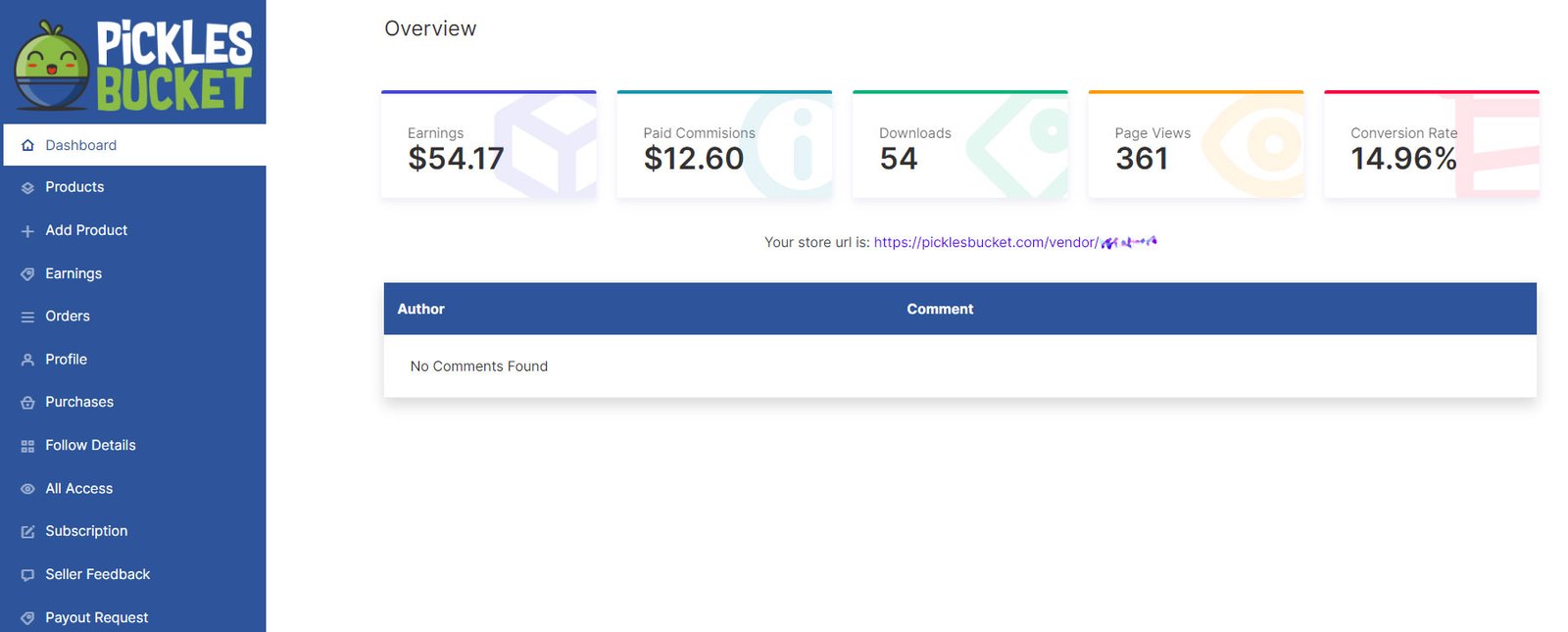The height and width of the screenshot is (632, 1568).
Task: Click the Orders list icon
Action: click(27, 317)
